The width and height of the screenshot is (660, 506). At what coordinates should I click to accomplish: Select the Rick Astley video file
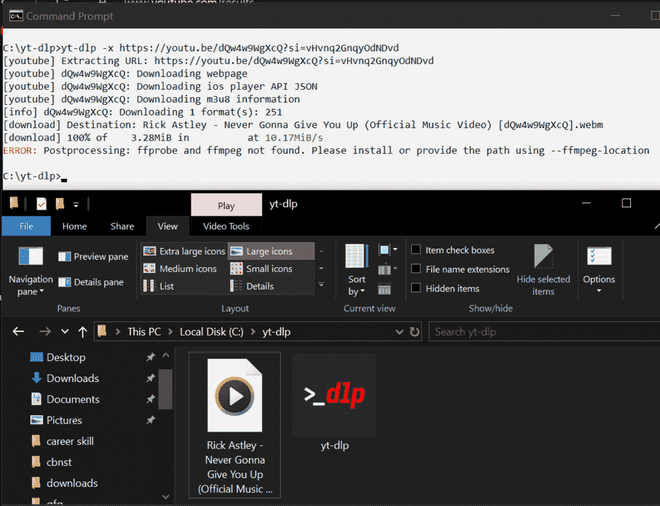point(235,425)
